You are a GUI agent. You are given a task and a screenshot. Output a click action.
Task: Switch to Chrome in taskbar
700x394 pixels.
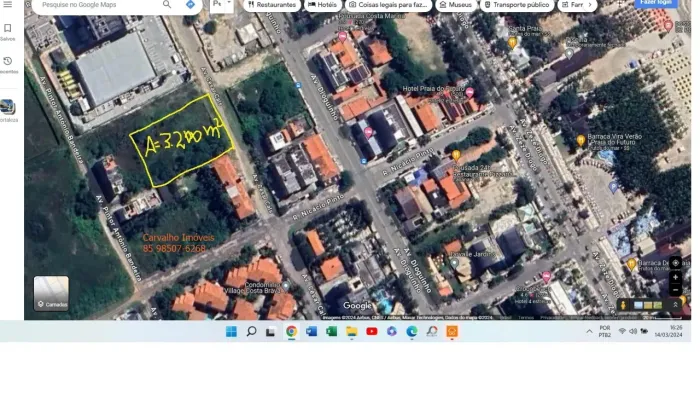[292, 332]
